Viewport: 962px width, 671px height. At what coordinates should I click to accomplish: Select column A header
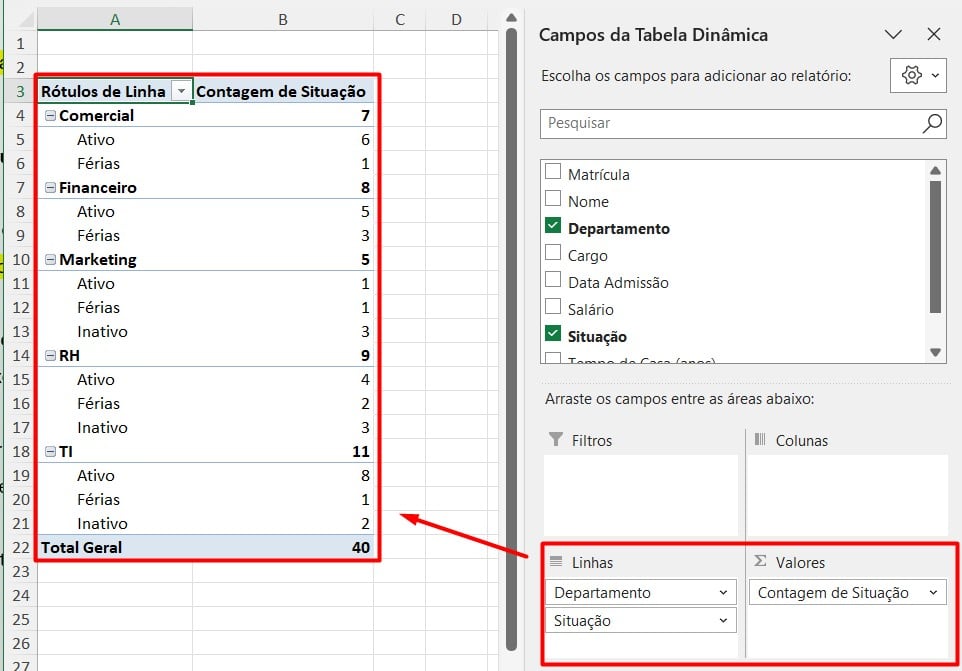[x=115, y=20]
